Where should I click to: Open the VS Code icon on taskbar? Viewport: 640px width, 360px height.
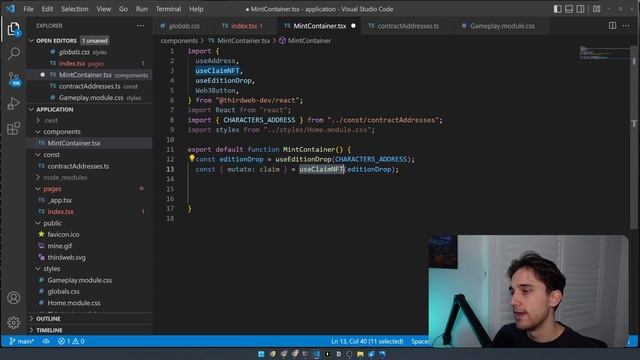point(316,354)
